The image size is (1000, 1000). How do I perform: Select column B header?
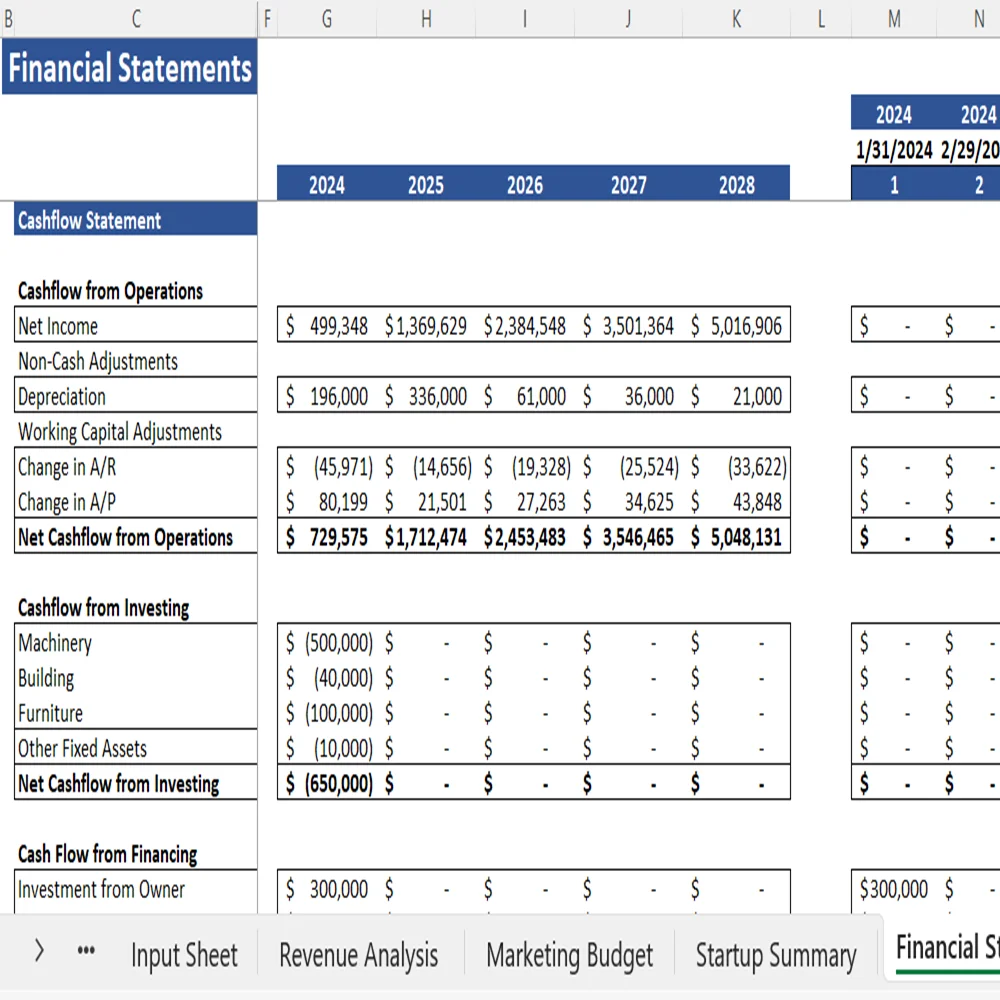click(6, 17)
